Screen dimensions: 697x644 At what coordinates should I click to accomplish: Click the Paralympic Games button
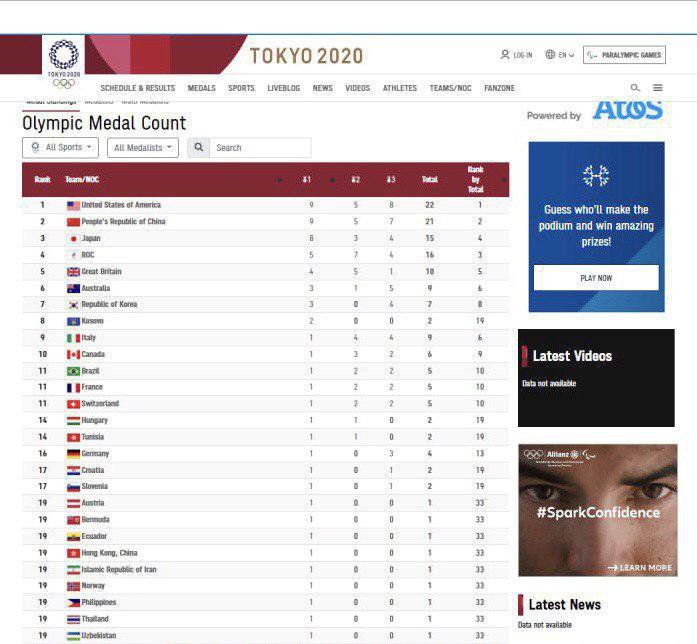tap(625, 55)
